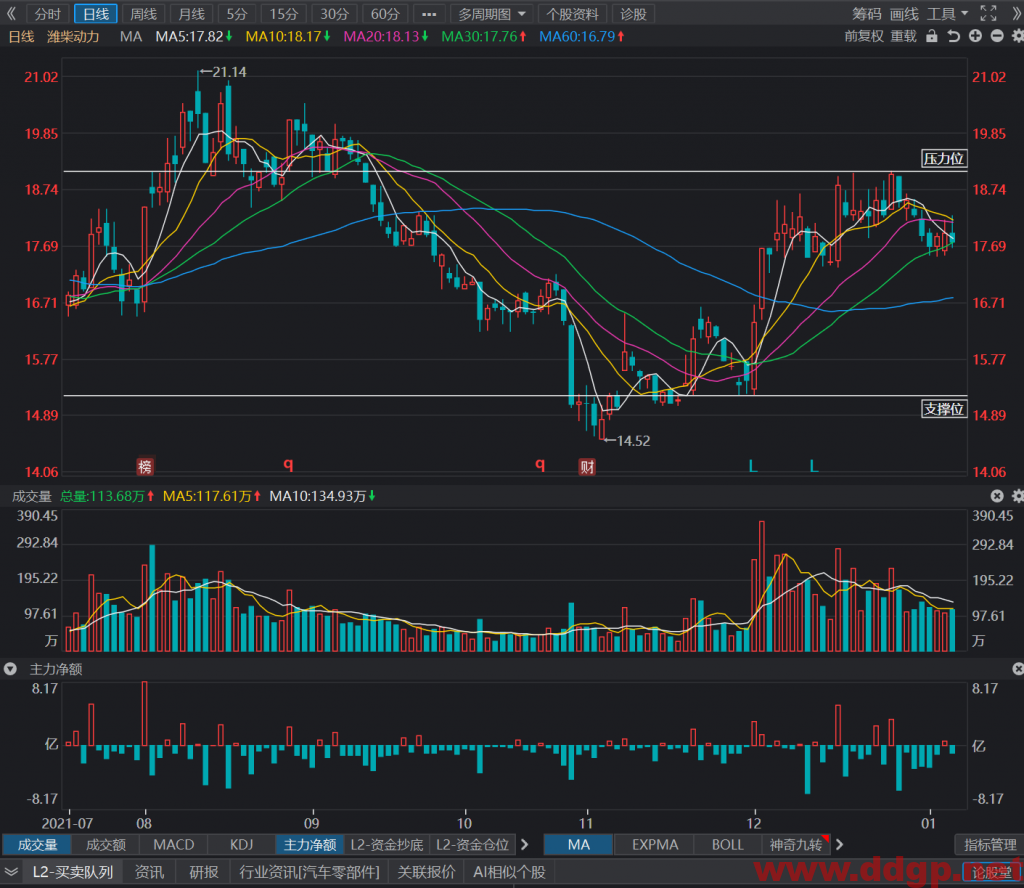Select the 压力位 resistance label

(x=944, y=159)
